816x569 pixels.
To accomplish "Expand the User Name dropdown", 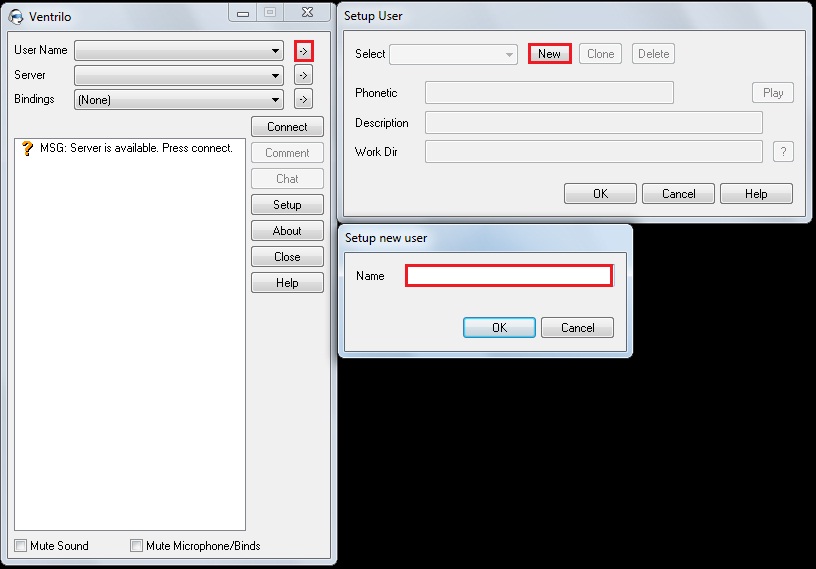I will click(179, 51).
